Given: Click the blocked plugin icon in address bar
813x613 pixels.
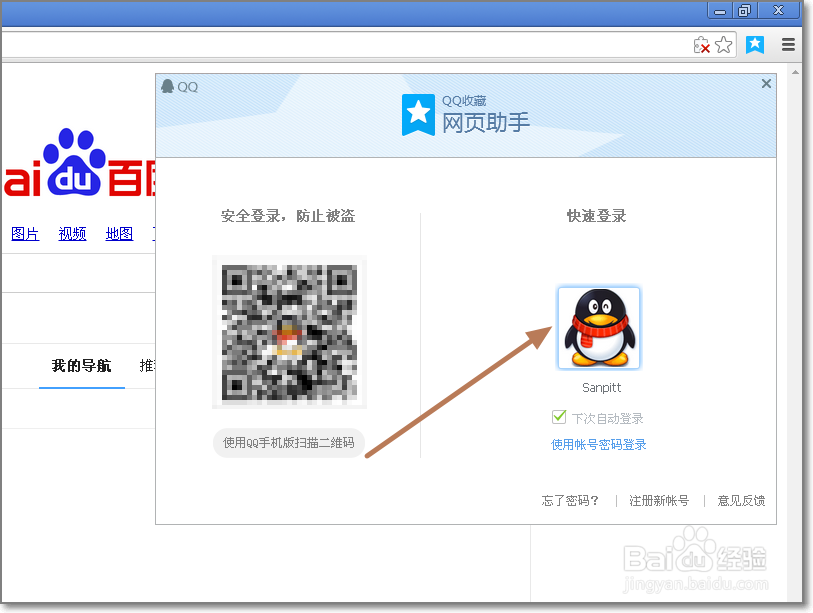Looking at the screenshot, I should (x=701, y=45).
